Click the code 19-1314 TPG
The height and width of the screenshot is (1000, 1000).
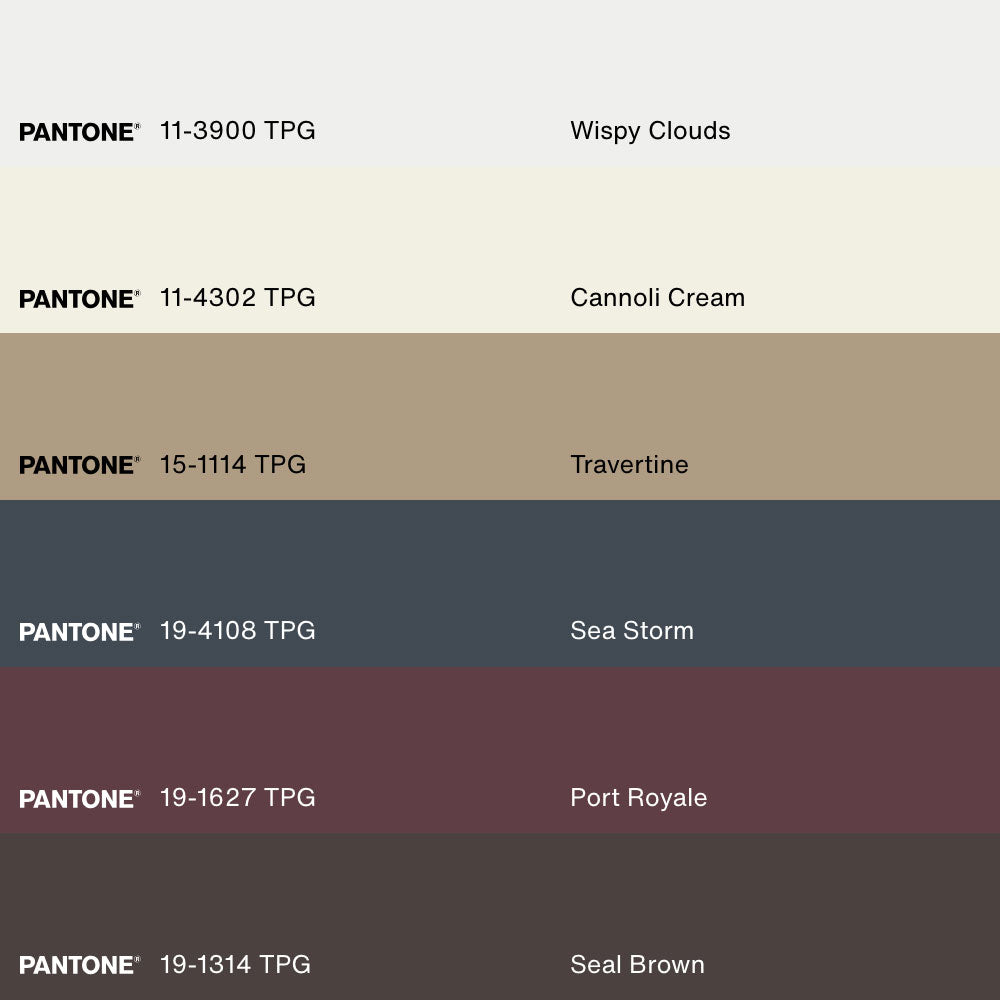[x=235, y=965]
